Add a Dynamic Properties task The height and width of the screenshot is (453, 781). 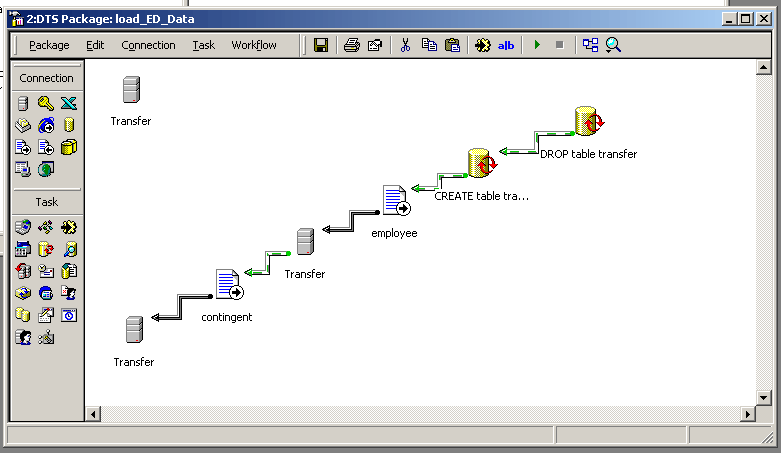pos(46,337)
